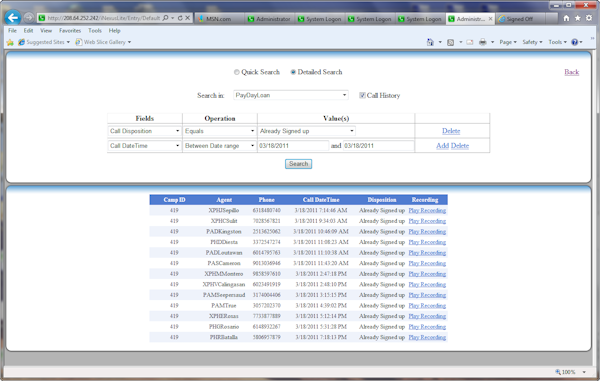The image size is (600, 381).
Task: Click agent name PHGRosario
Action: point(224,327)
